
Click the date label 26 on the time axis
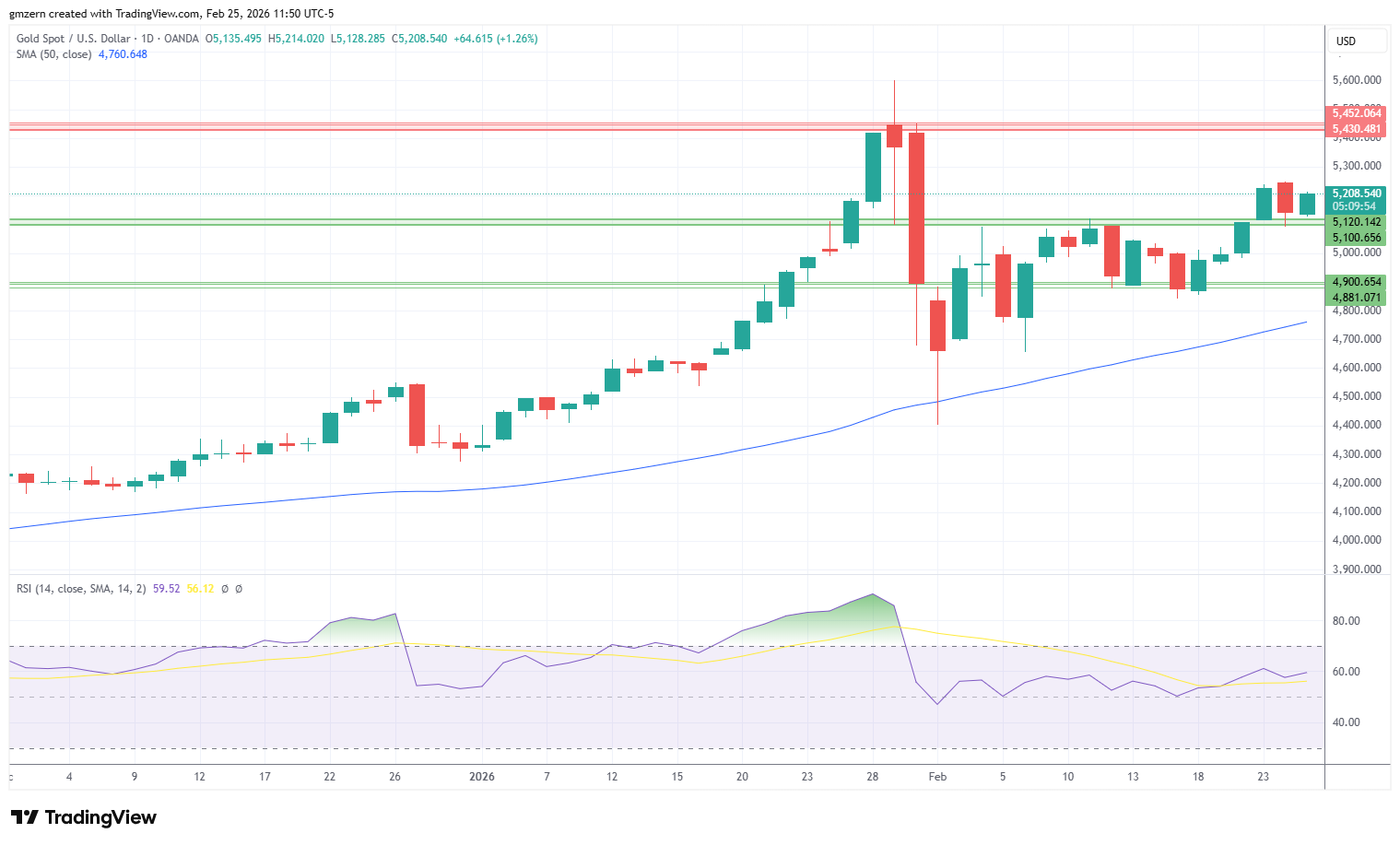click(394, 777)
